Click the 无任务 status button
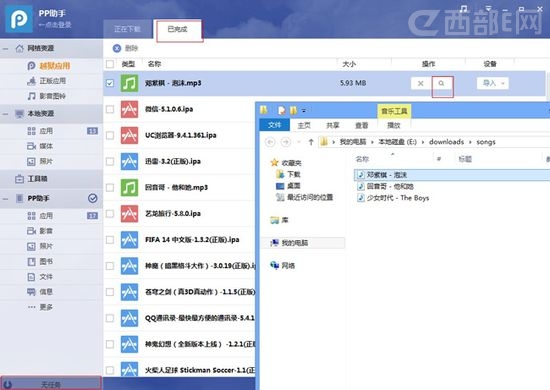Viewport: 550px width, 390px height. pos(51,384)
